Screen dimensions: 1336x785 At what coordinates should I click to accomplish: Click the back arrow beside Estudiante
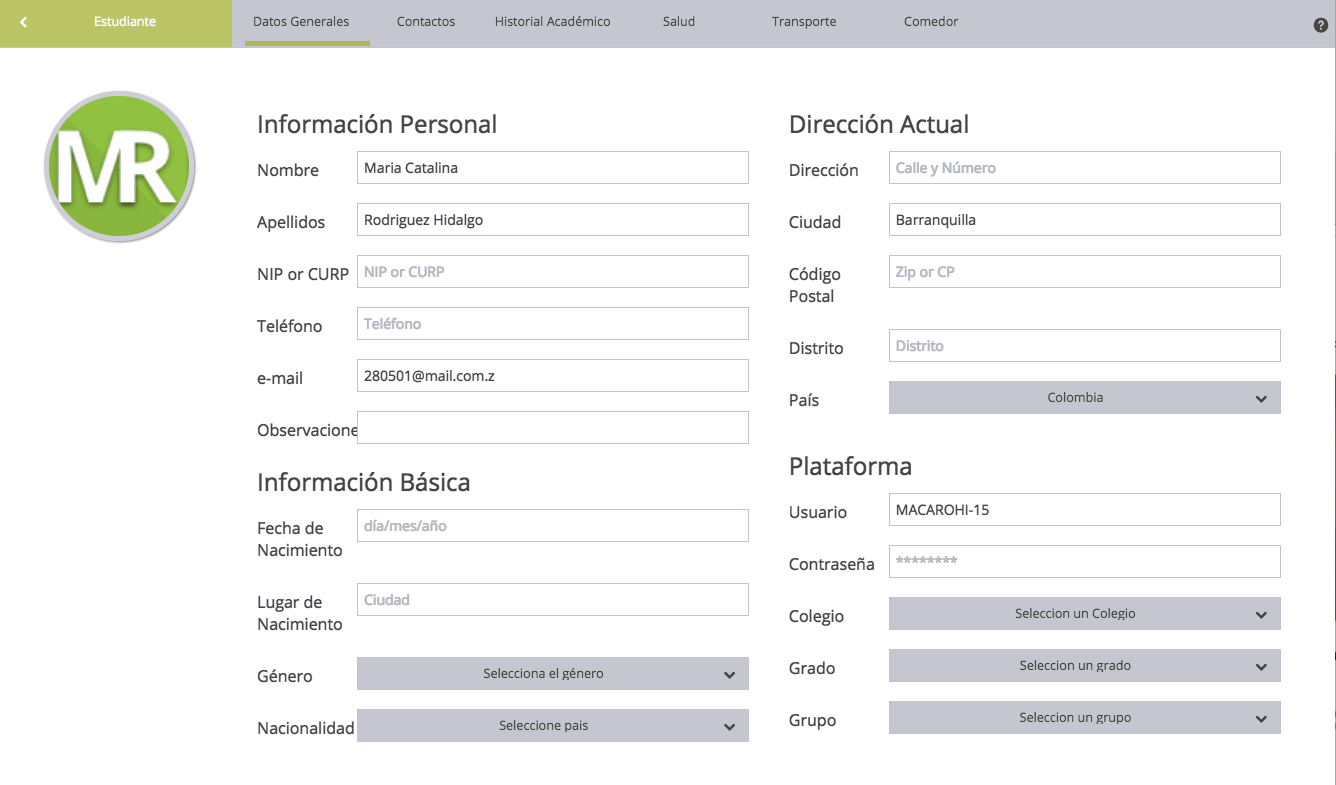coord(24,22)
